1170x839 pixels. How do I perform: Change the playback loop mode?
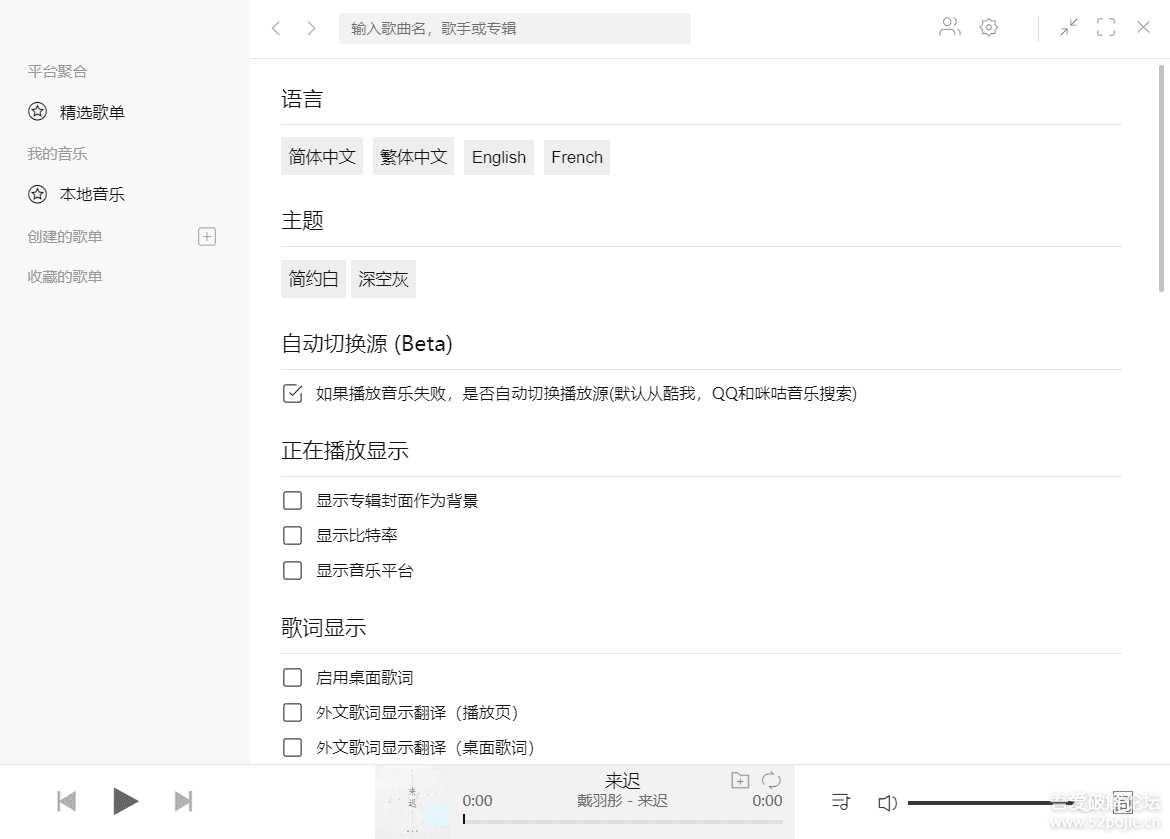[x=769, y=779]
